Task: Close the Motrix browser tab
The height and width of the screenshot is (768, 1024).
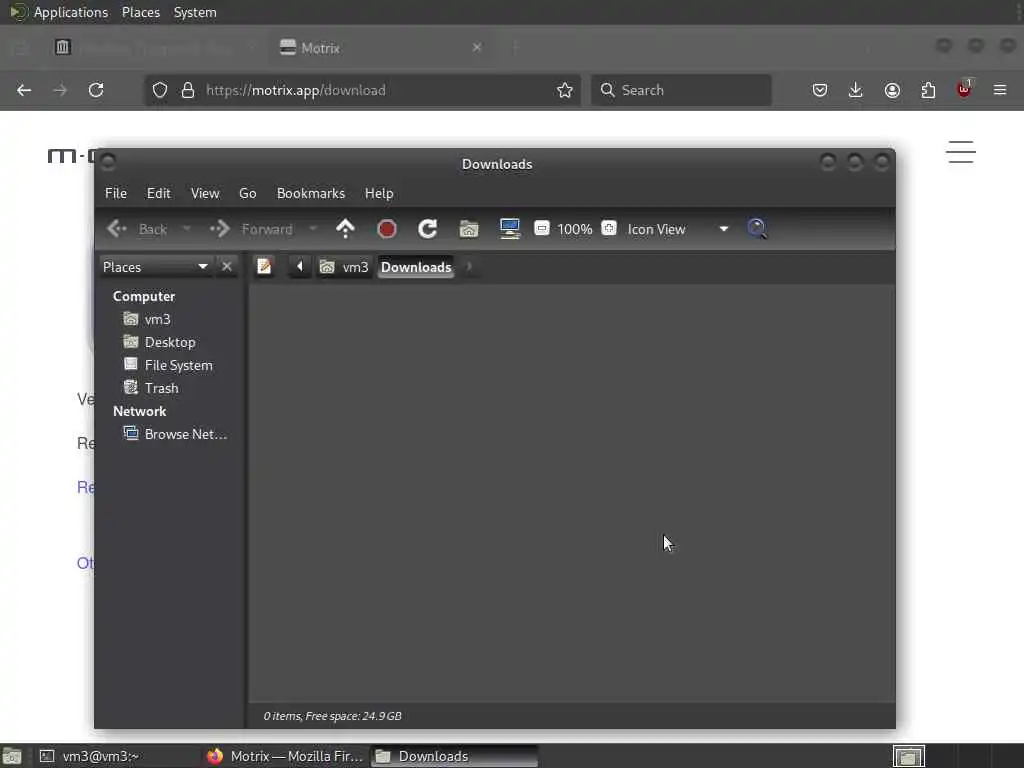Action: click(477, 47)
